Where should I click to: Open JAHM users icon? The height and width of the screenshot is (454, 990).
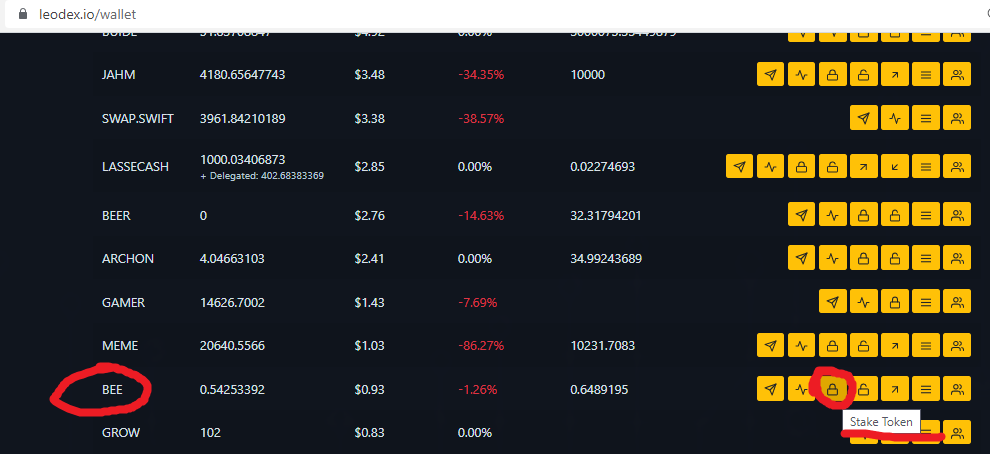tap(957, 75)
